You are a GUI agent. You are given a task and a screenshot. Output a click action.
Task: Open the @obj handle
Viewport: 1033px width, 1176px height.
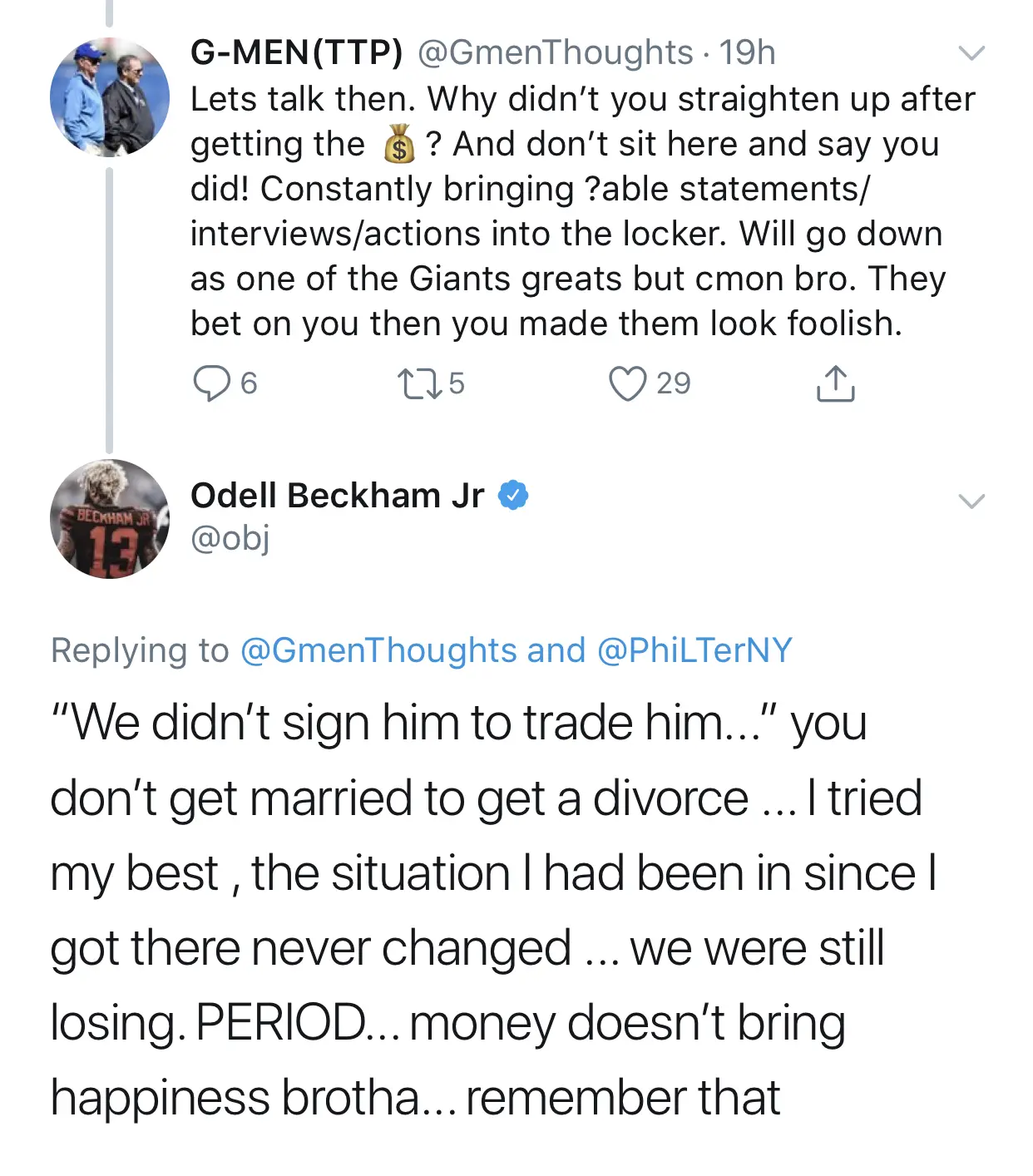tap(230, 538)
